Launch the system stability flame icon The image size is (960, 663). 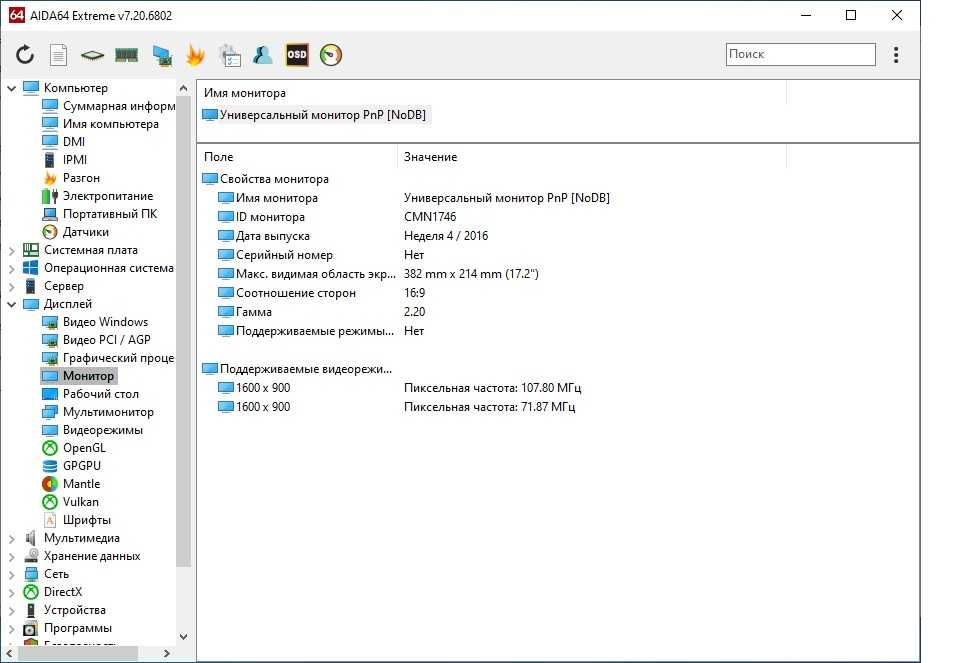(195, 55)
